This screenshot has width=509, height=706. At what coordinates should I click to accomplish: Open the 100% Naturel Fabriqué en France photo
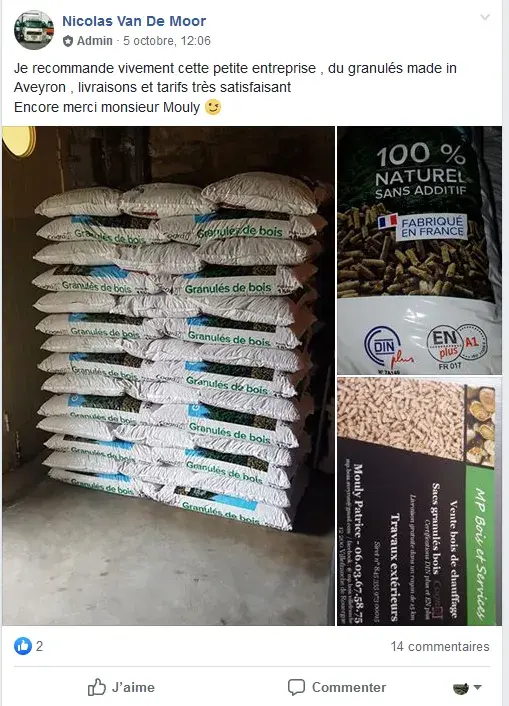pos(419,250)
